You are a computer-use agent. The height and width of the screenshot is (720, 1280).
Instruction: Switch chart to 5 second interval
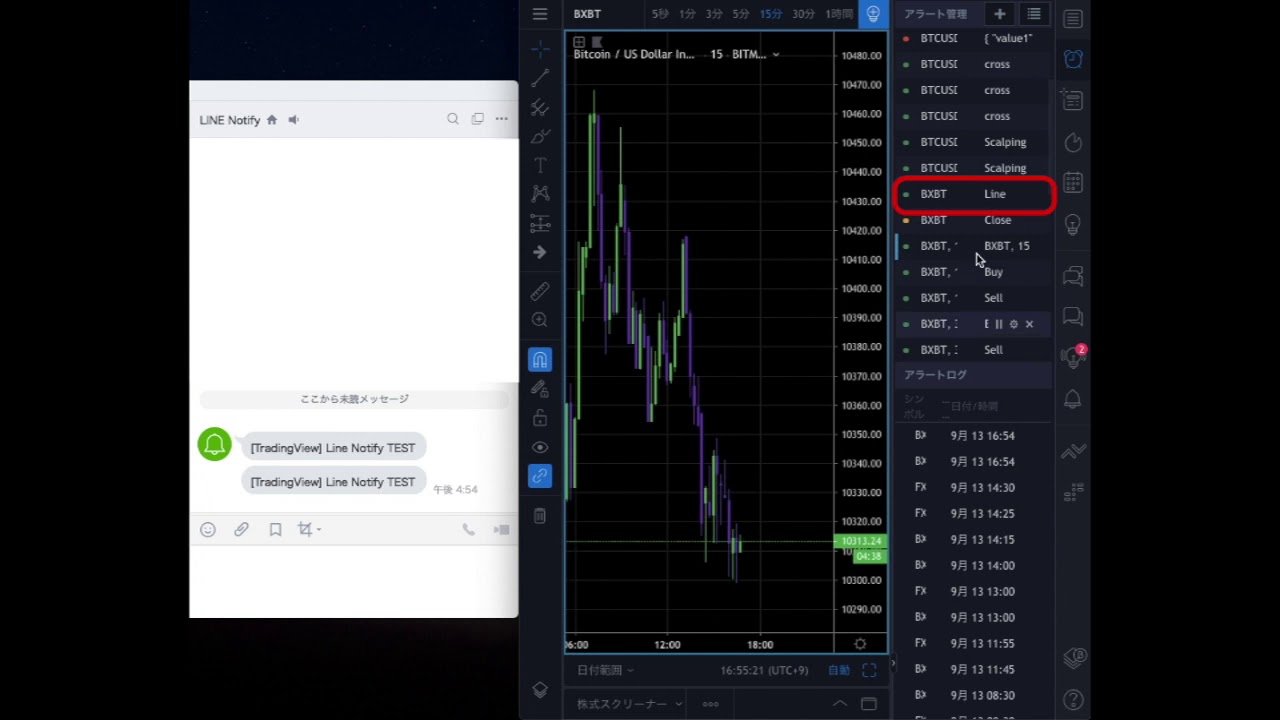tap(660, 14)
